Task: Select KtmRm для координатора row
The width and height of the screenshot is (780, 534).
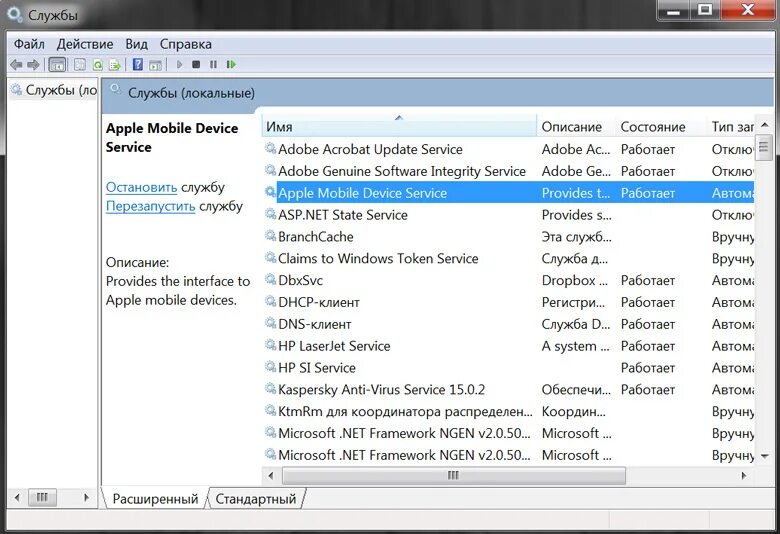Action: click(508, 412)
